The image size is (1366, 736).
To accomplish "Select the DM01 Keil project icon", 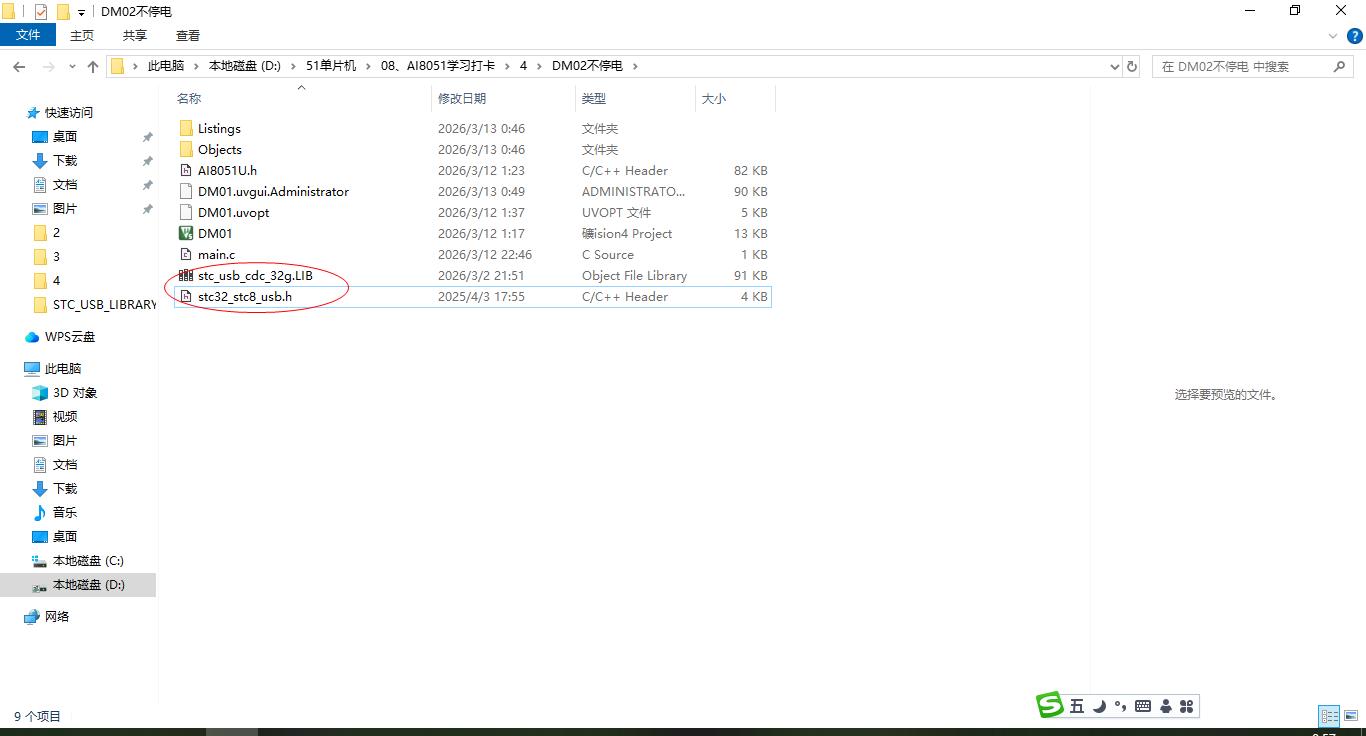I will click(186, 233).
